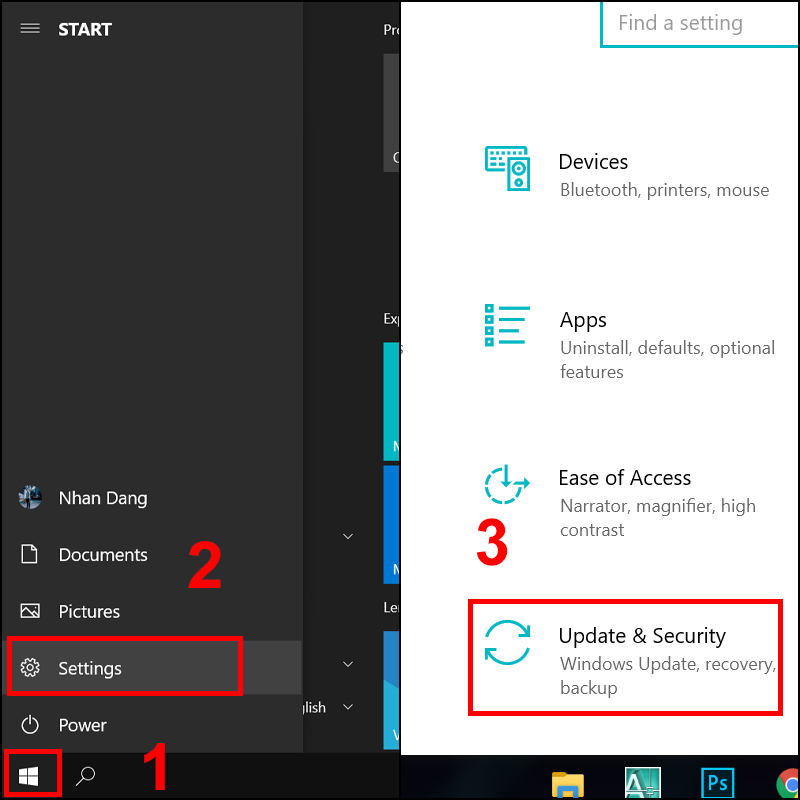The image size is (800, 800).
Task: Open File Explorer from taskbar
Action: click(568, 784)
